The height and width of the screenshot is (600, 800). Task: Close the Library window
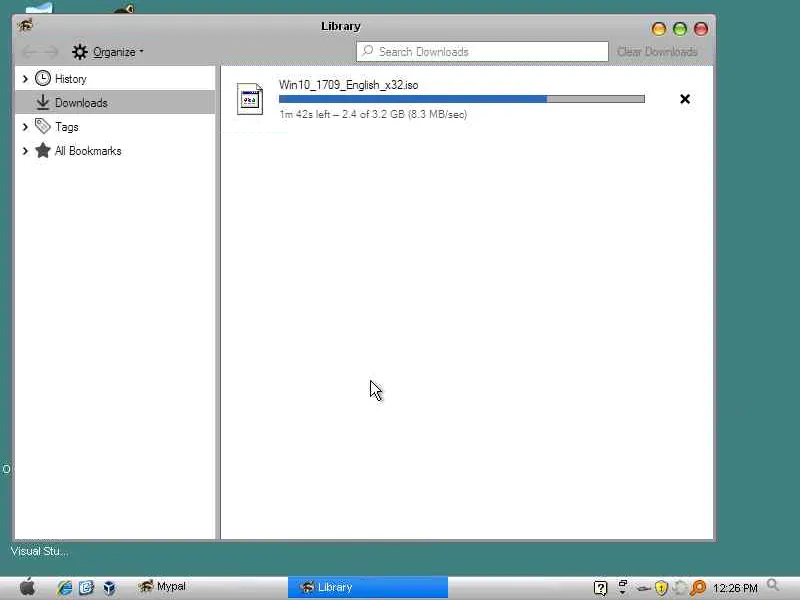pos(701,29)
